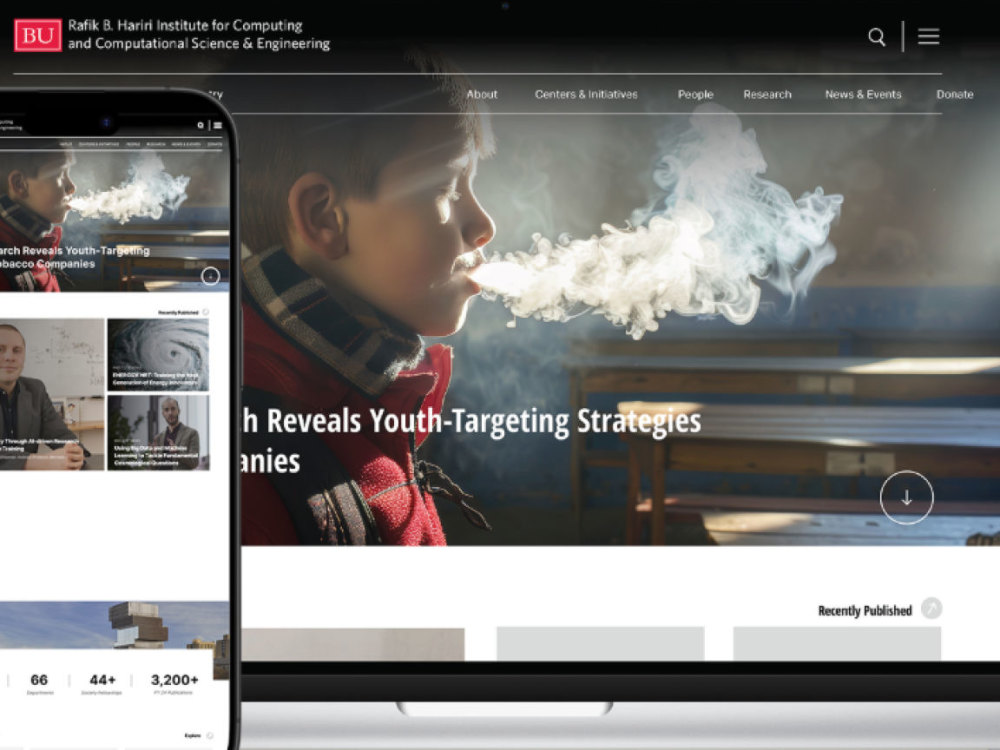Open the People menu item

click(695, 94)
